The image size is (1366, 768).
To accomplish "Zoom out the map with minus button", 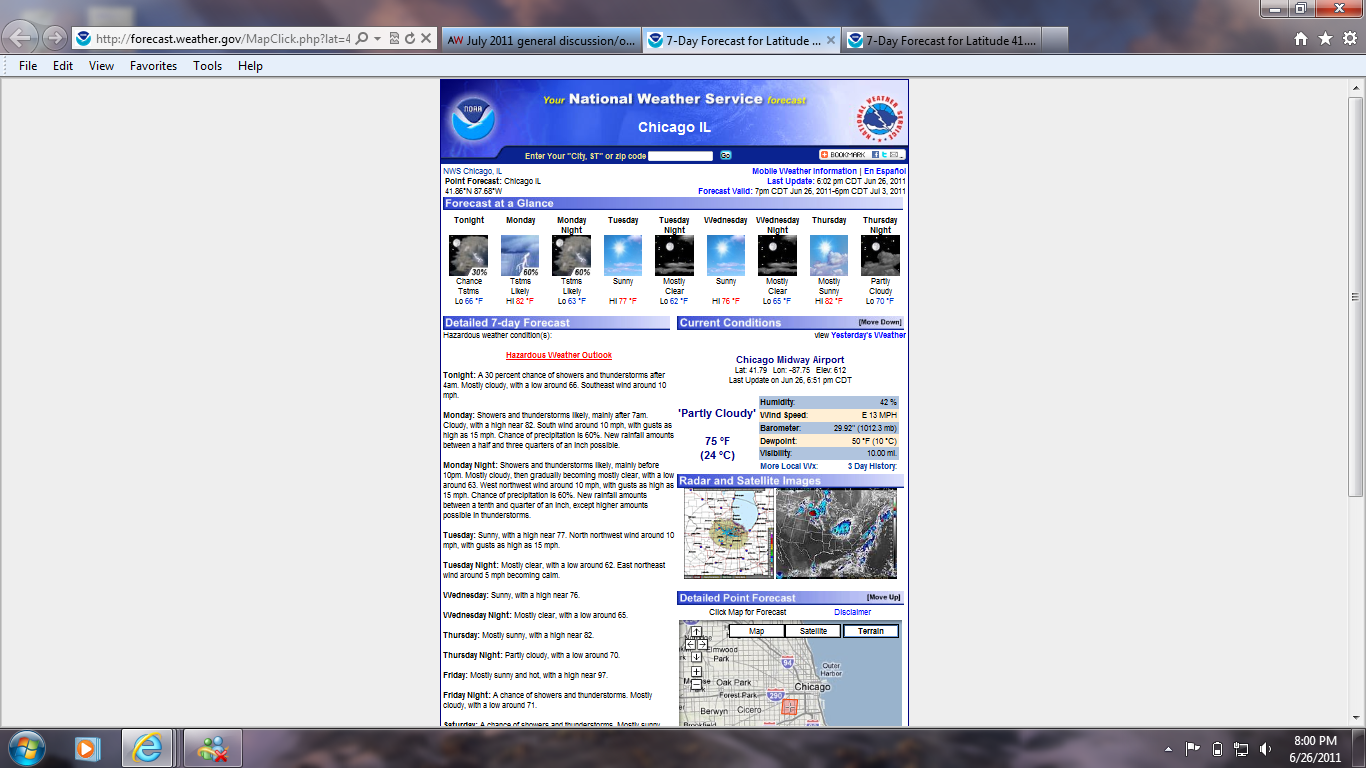I will (696, 685).
